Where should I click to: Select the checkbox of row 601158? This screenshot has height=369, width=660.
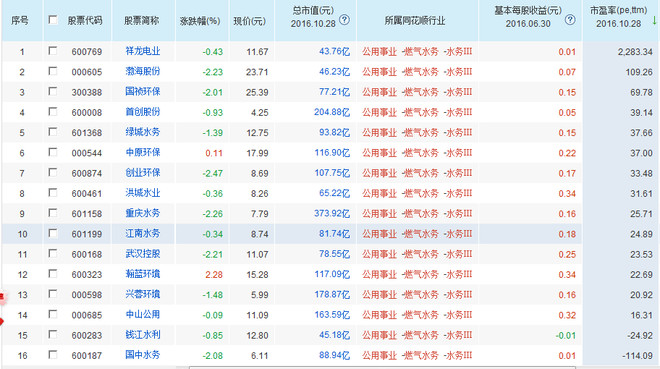click(x=53, y=213)
